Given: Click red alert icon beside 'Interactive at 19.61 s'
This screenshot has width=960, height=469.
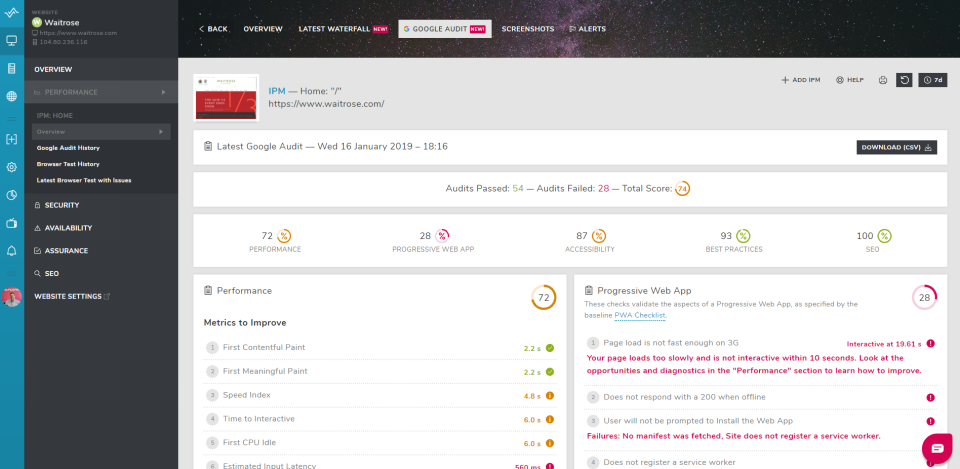Looking at the screenshot, I should 931,343.
